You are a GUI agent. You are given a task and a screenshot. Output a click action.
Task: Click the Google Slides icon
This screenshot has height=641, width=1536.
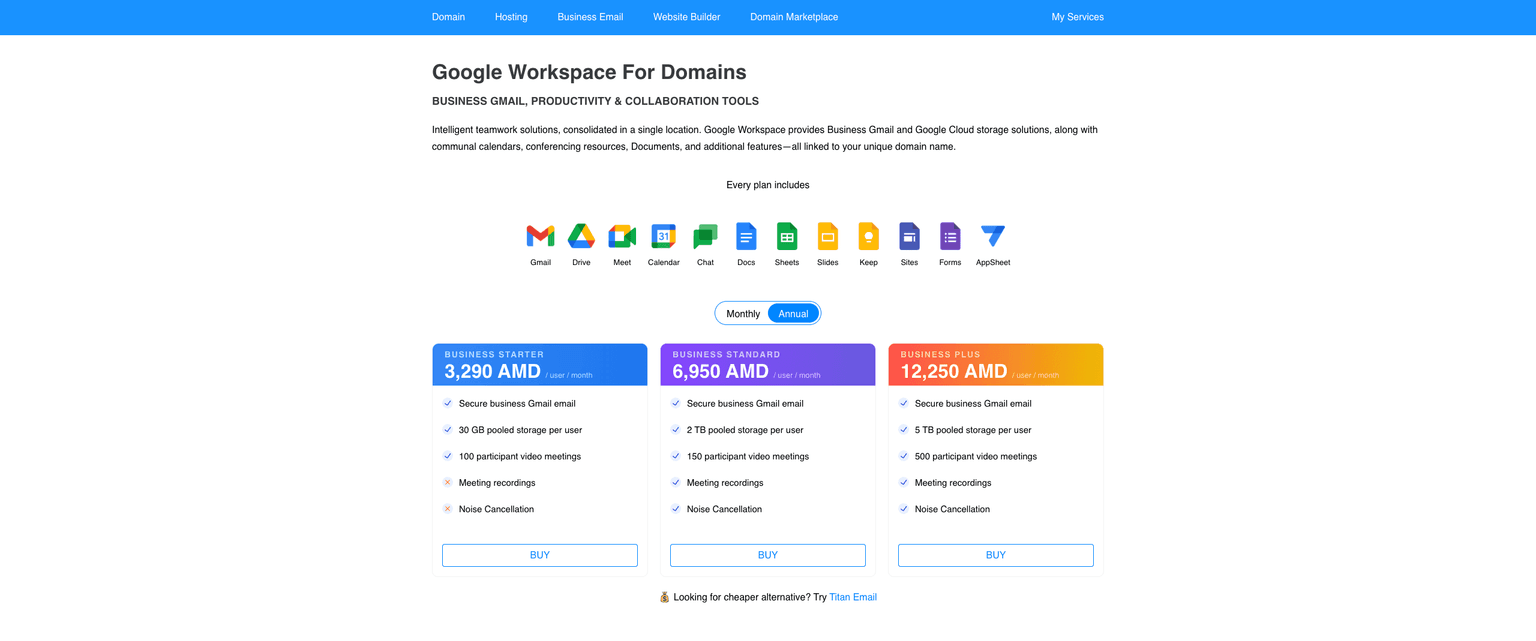point(828,236)
